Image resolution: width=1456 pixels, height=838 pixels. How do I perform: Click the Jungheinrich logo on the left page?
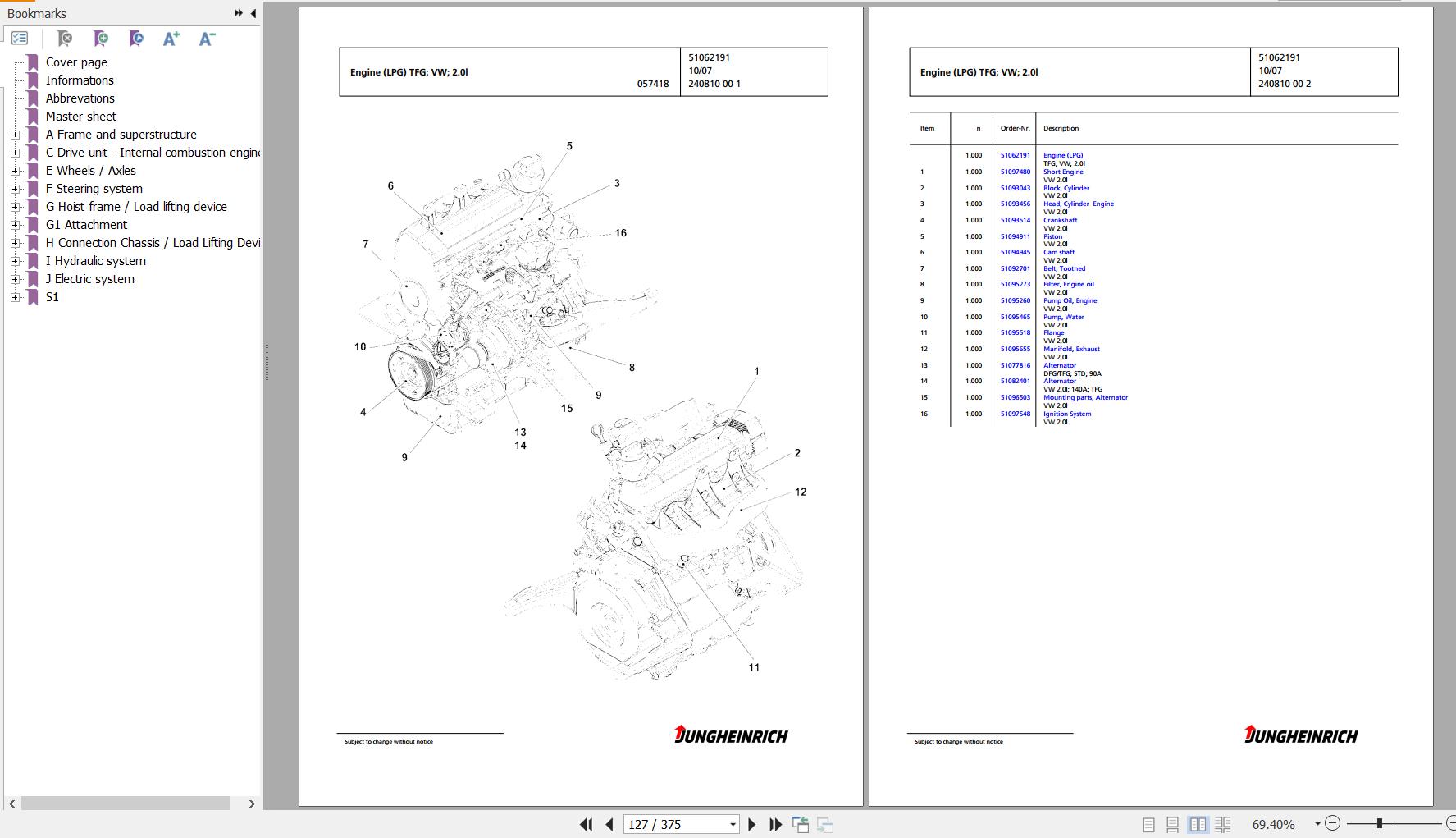point(730,735)
